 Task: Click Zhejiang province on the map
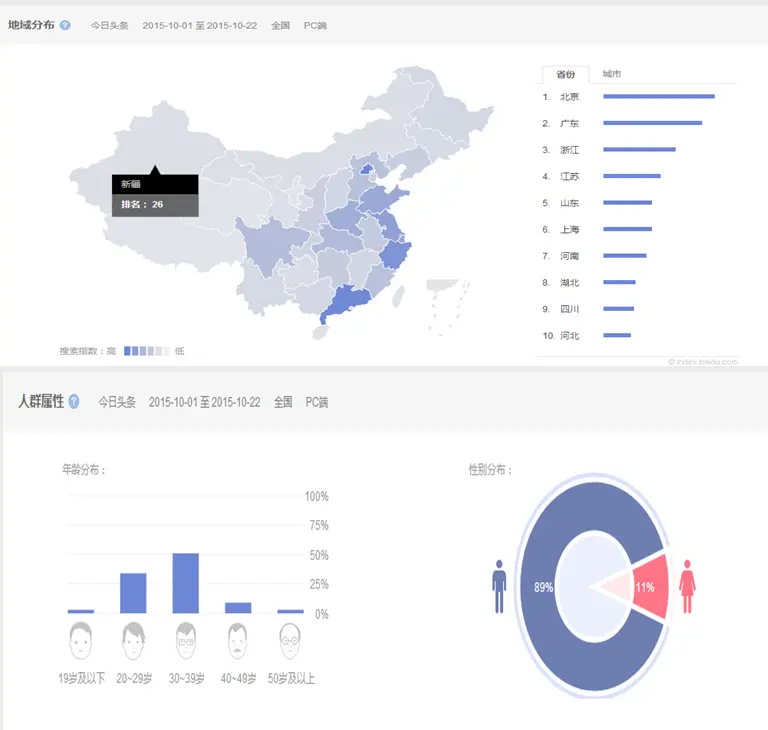point(395,255)
